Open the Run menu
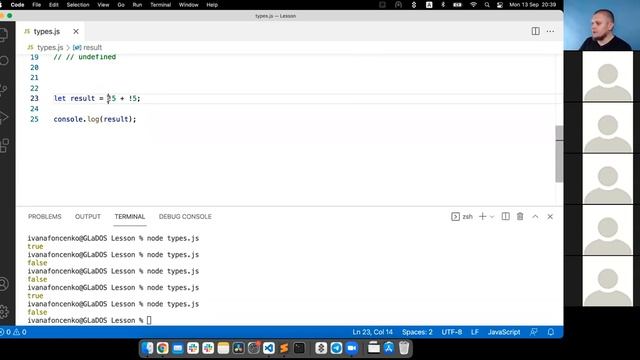Screen dimensions: 640x360 [x=137, y=5]
